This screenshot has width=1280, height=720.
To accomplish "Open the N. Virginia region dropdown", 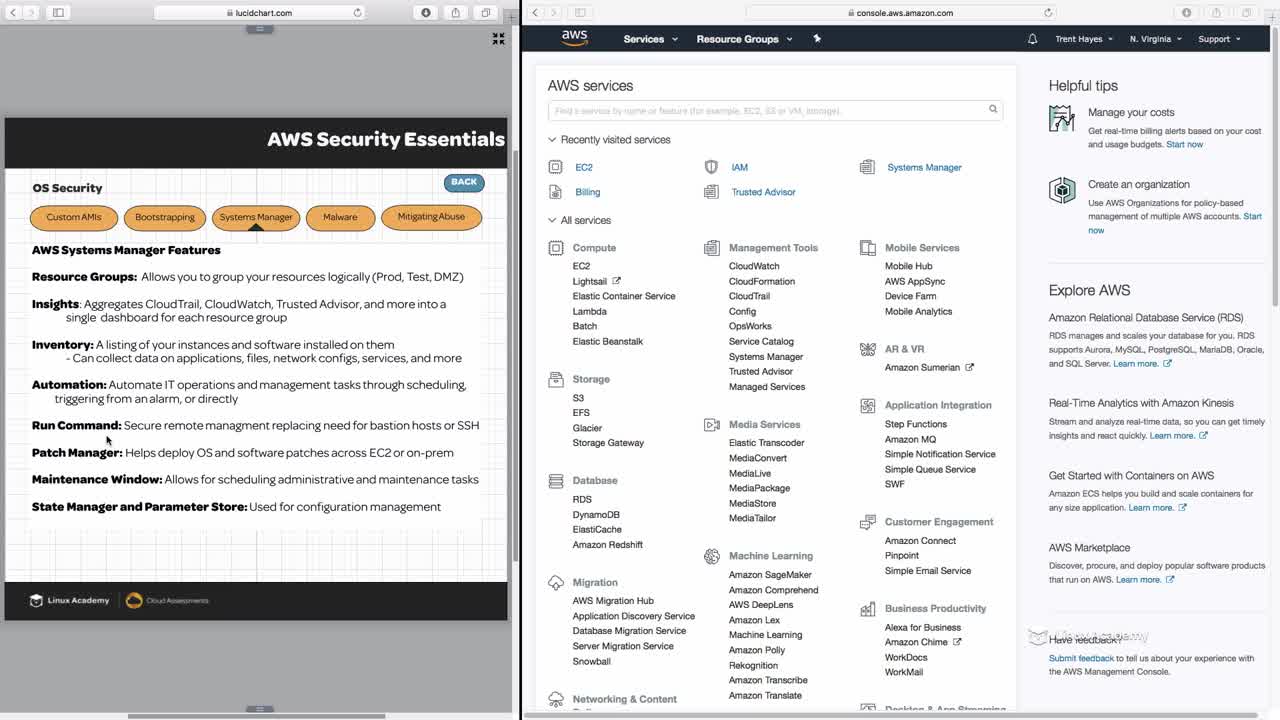I will [1155, 39].
